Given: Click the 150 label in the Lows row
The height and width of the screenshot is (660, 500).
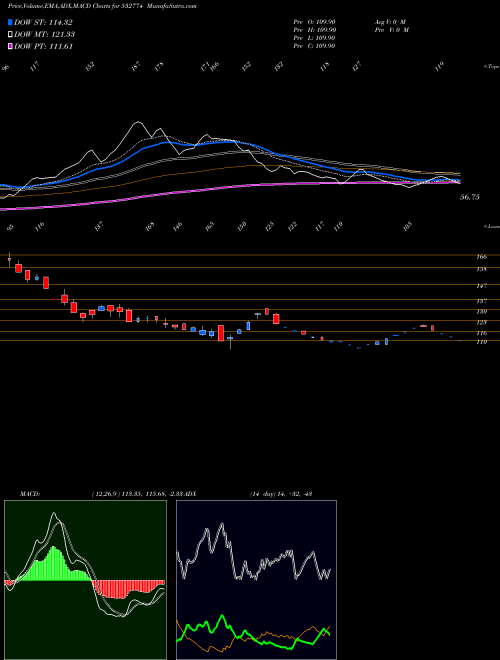Looking at the screenshot, I should 242,226.
